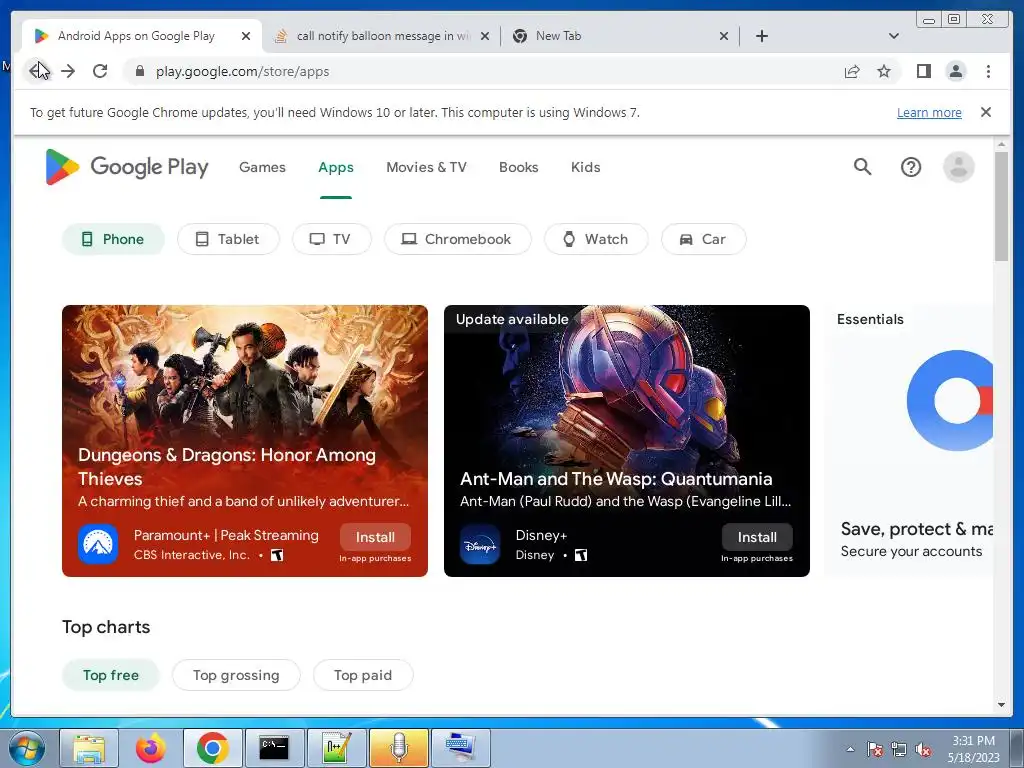The width and height of the screenshot is (1024, 768).
Task: Go to the Movies & TV section
Action: (x=426, y=167)
